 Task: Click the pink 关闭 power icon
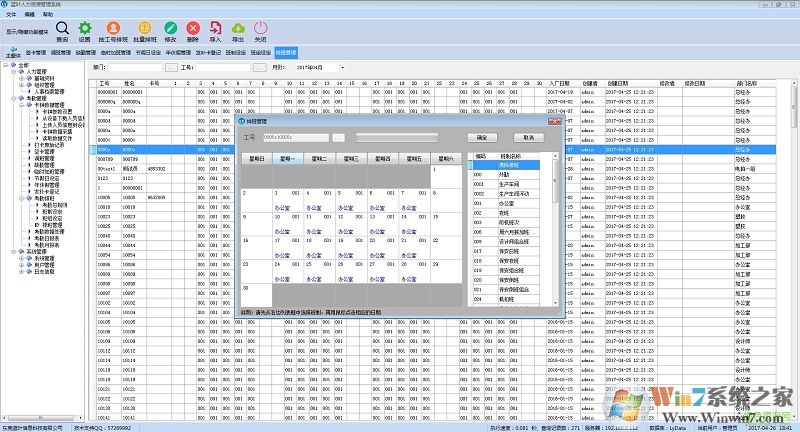261,29
